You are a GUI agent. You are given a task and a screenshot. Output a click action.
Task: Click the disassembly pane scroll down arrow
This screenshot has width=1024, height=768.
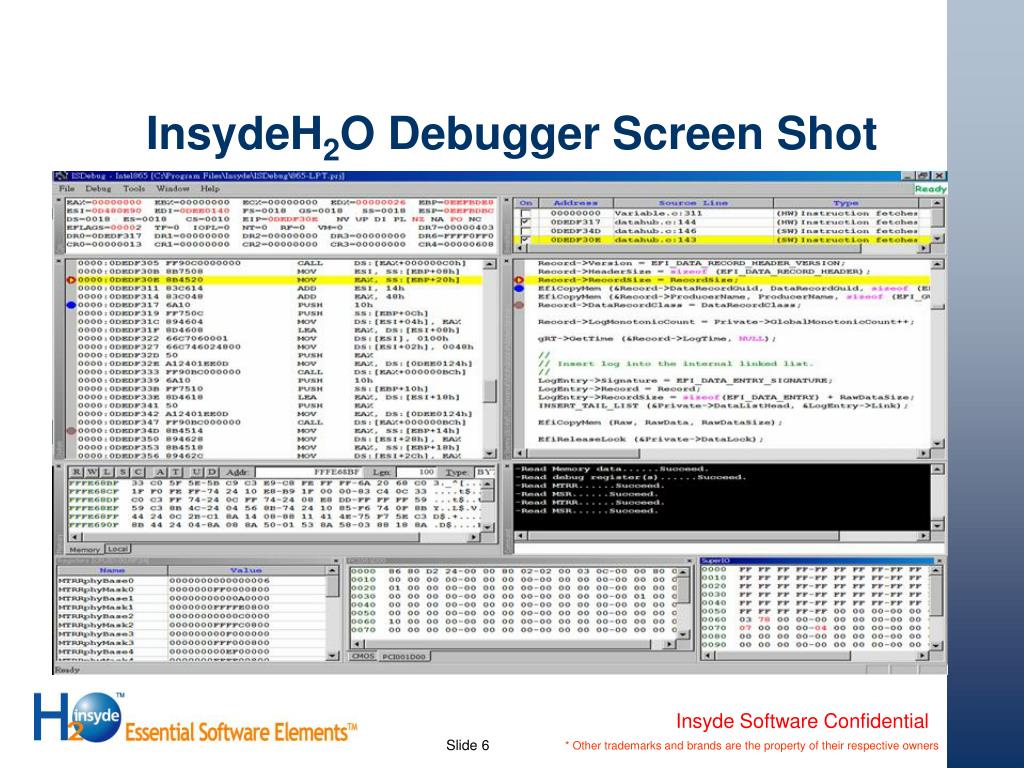click(489, 453)
